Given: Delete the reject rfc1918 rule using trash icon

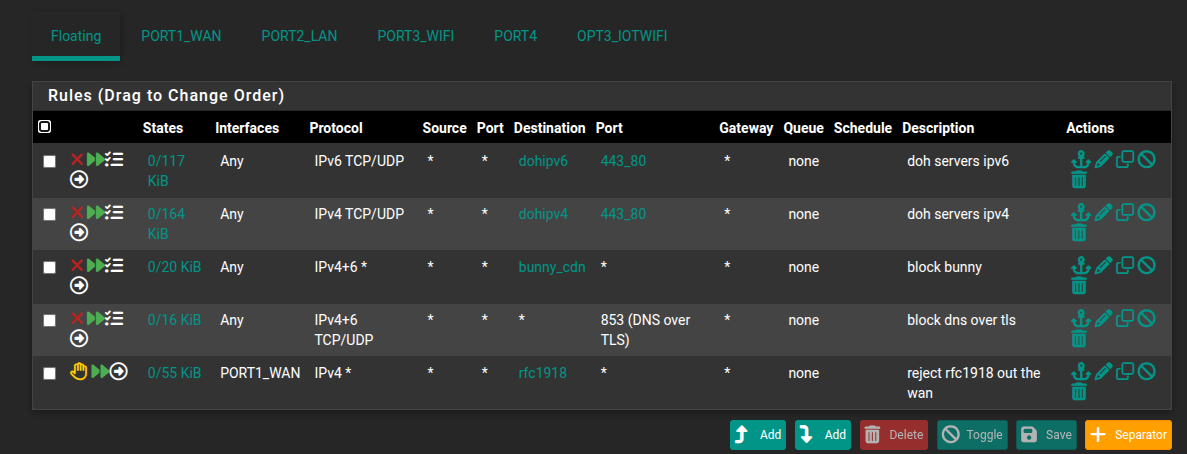Looking at the screenshot, I should coord(1079,392).
